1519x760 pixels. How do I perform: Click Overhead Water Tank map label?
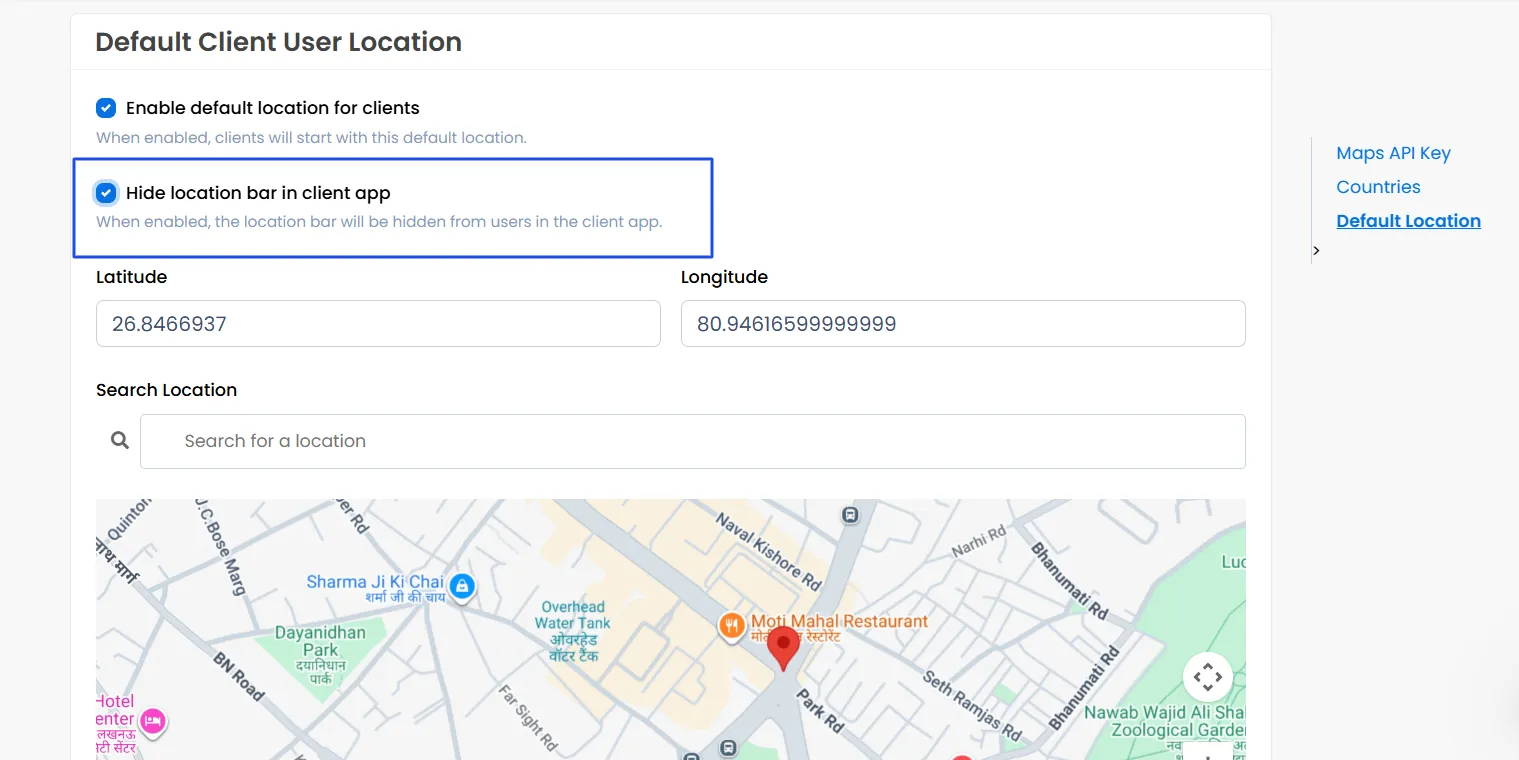pyautogui.click(x=573, y=630)
